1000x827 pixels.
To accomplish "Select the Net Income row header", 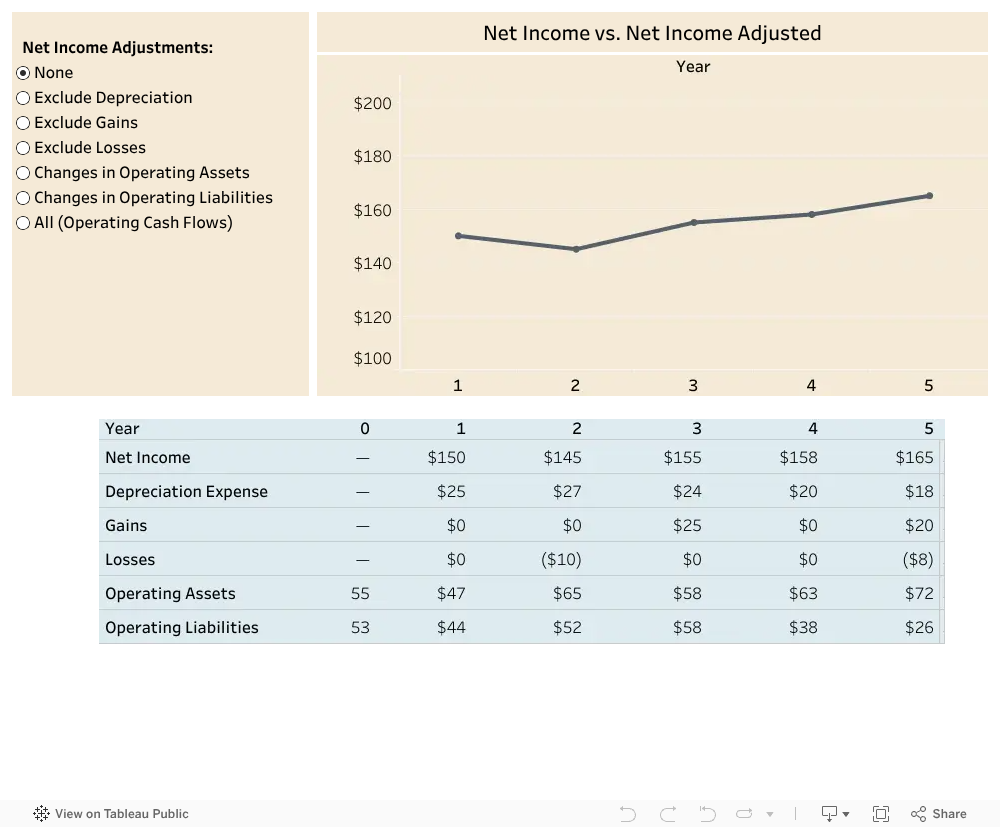I will pyautogui.click(x=147, y=457).
